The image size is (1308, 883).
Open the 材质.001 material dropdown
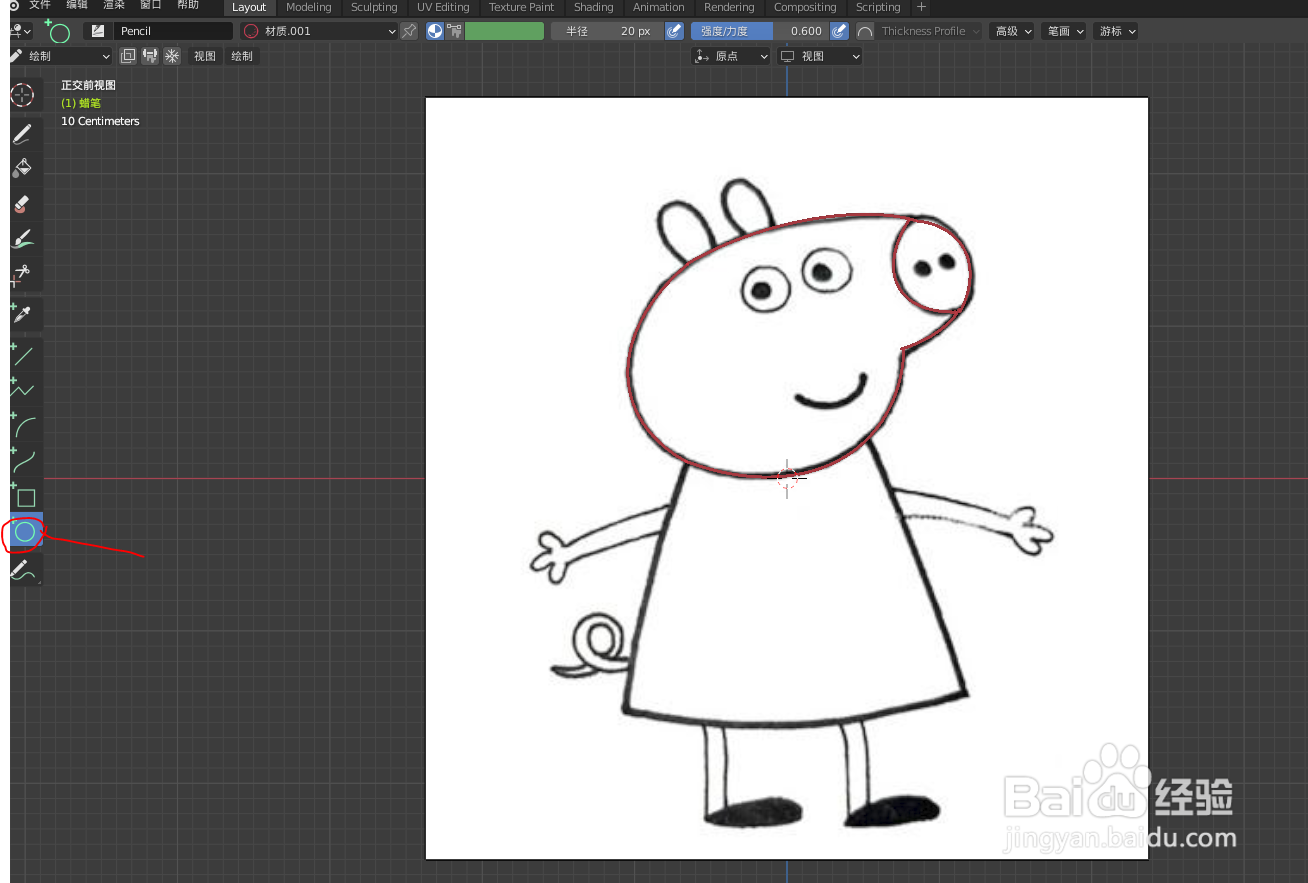(318, 31)
